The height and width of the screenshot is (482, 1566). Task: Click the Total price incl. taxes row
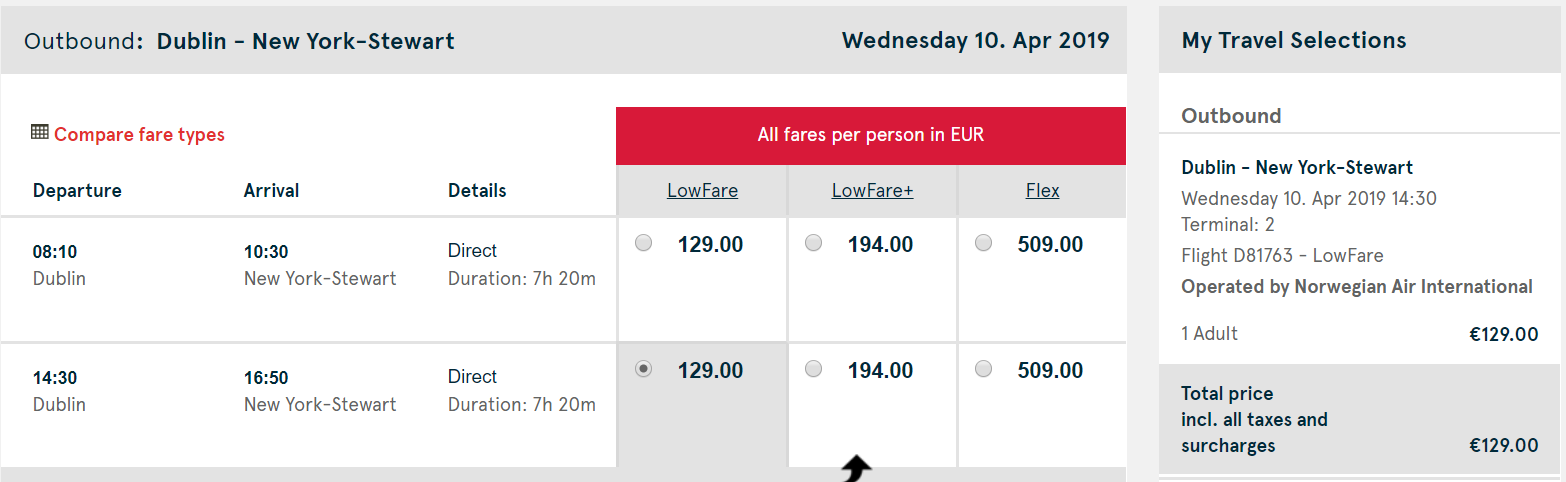coord(1358,419)
